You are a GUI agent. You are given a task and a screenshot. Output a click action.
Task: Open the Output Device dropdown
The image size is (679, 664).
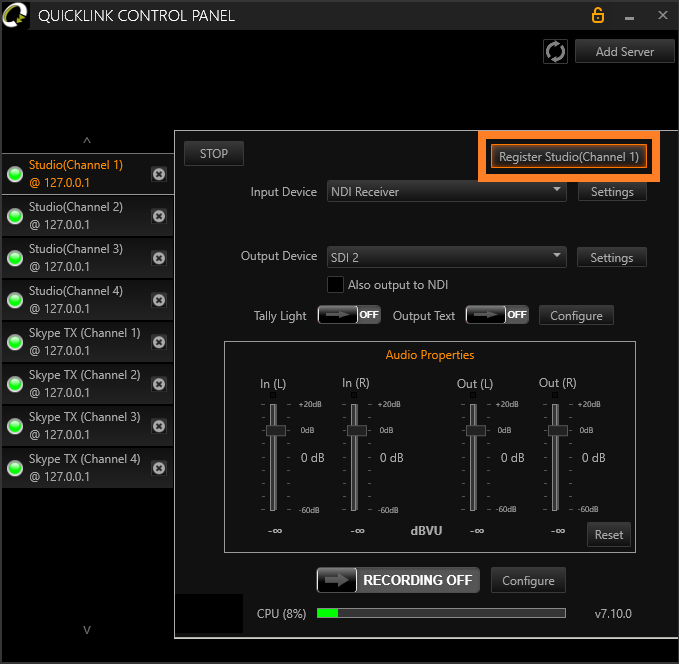tap(446, 257)
